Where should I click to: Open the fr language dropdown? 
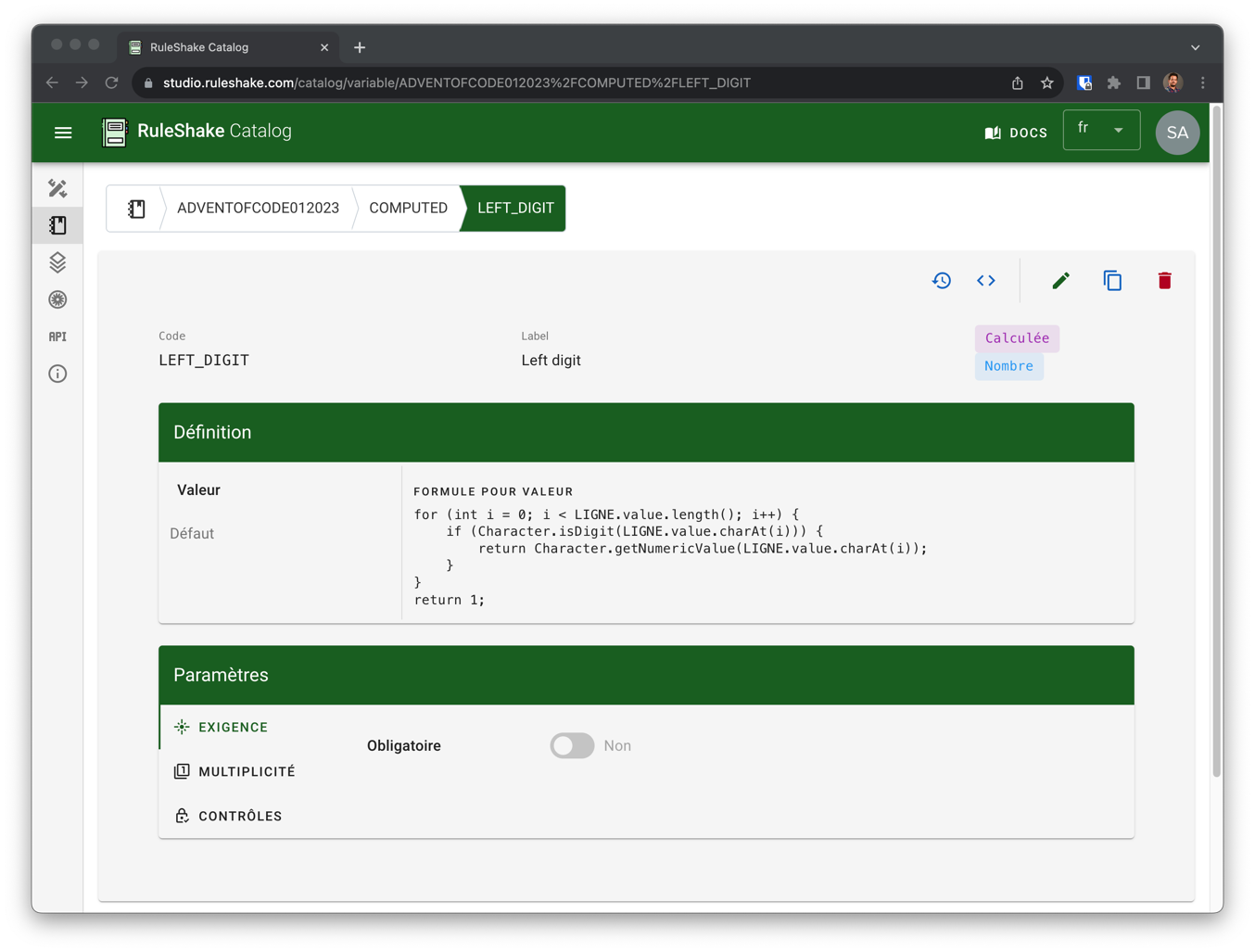pyautogui.click(x=1101, y=131)
